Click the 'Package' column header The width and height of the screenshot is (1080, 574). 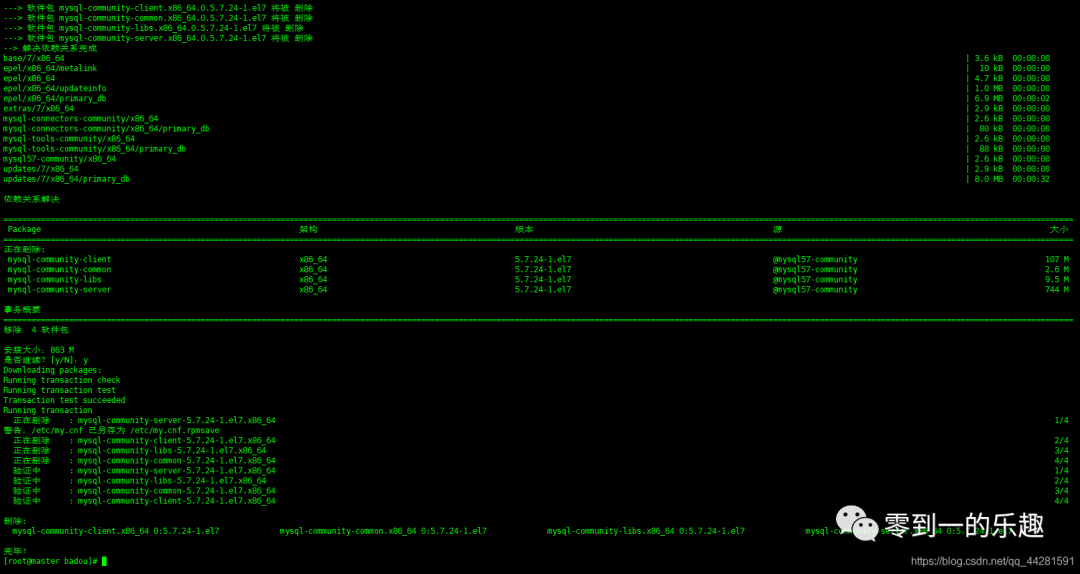click(x=24, y=229)
